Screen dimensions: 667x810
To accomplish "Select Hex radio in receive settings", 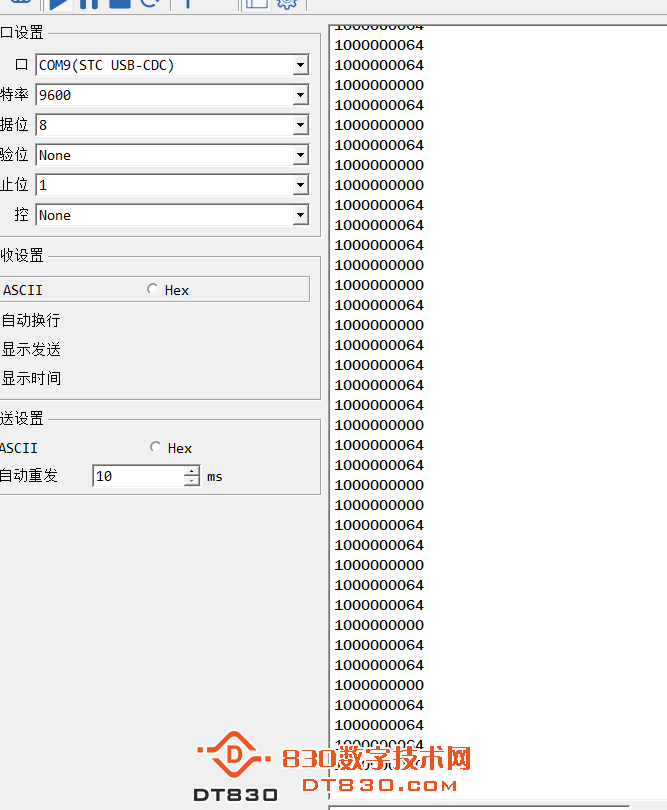I will point(153,290).
